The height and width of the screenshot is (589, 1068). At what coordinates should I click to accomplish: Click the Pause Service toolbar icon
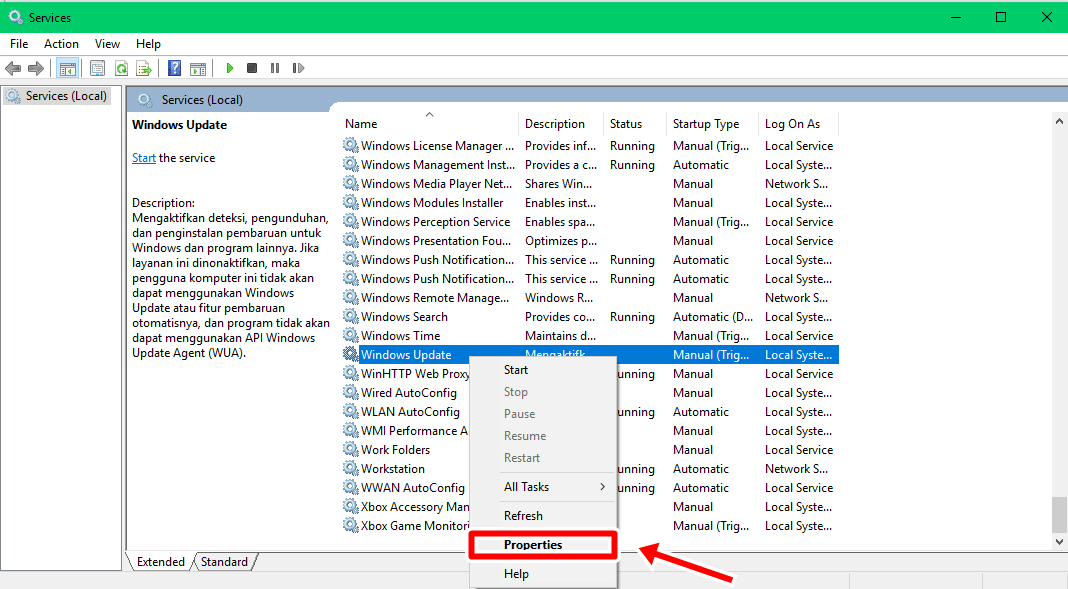click(x=275, y=68)
